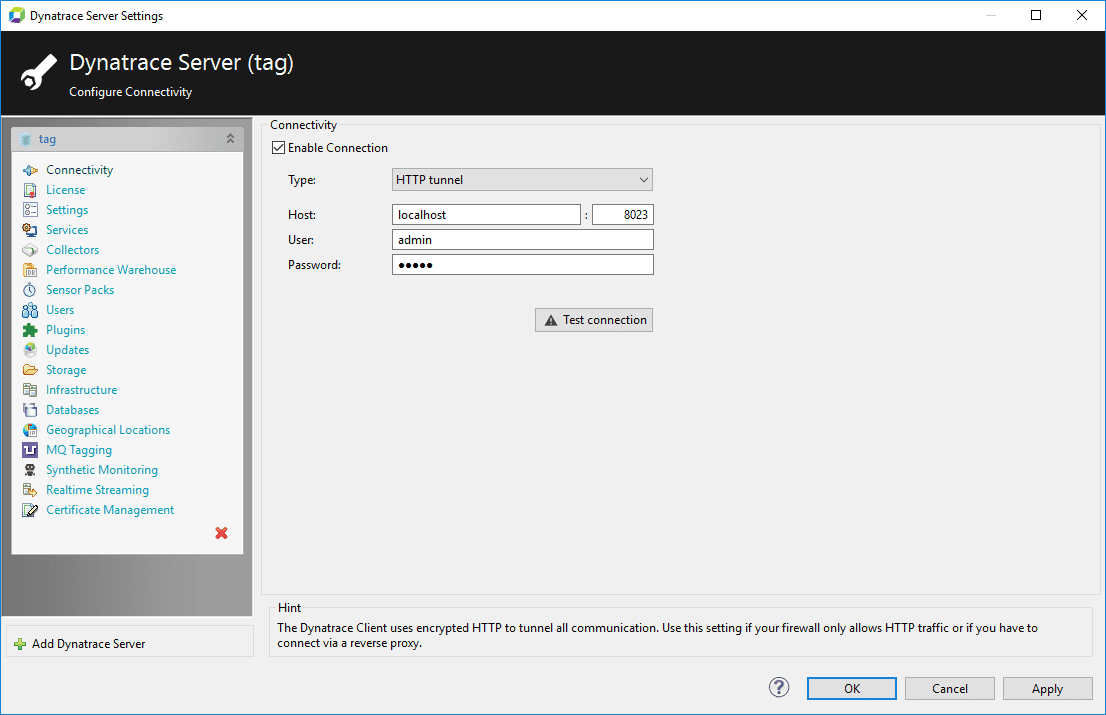This screenshot has height=715, width=1106.
Task: Open the License page
Action: click(x=66, y=190)
